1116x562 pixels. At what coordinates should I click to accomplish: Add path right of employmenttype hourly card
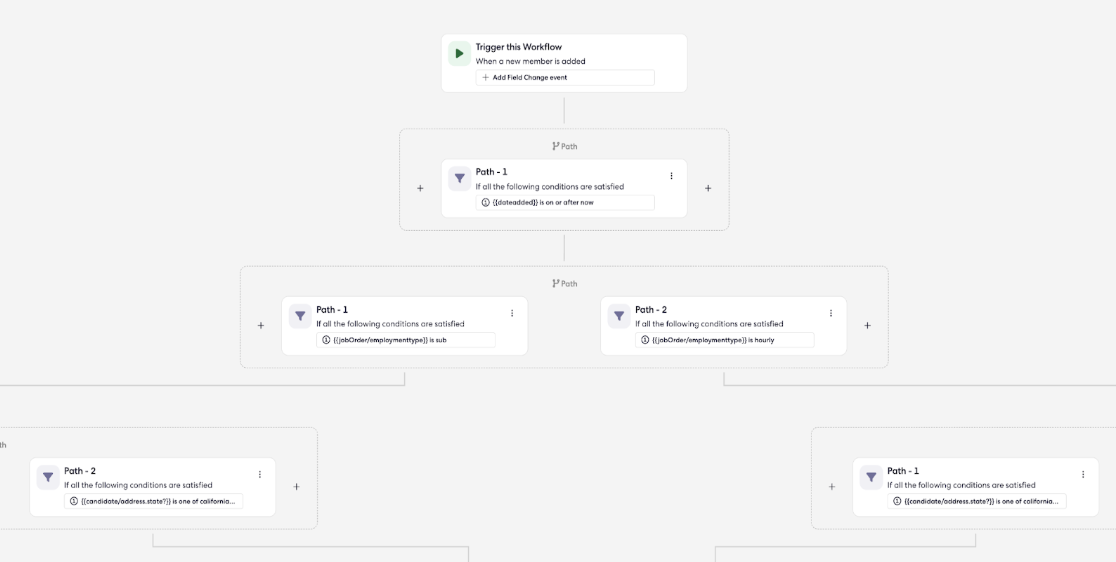click(x=868, y=326)
